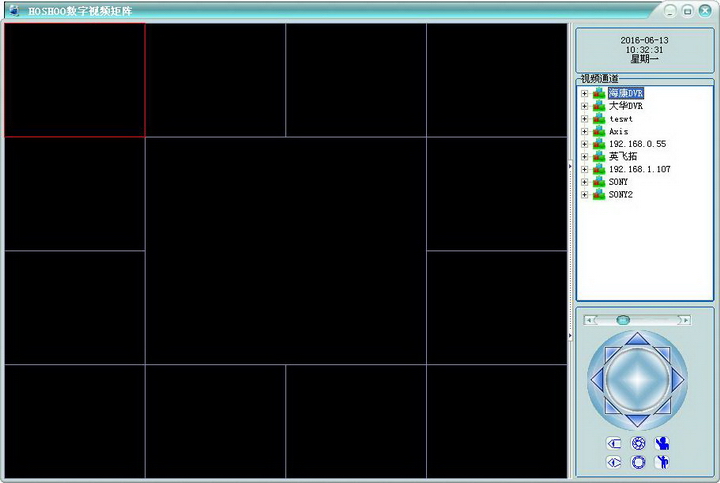Select the 英飞拓 device entry

click(622, 157)
